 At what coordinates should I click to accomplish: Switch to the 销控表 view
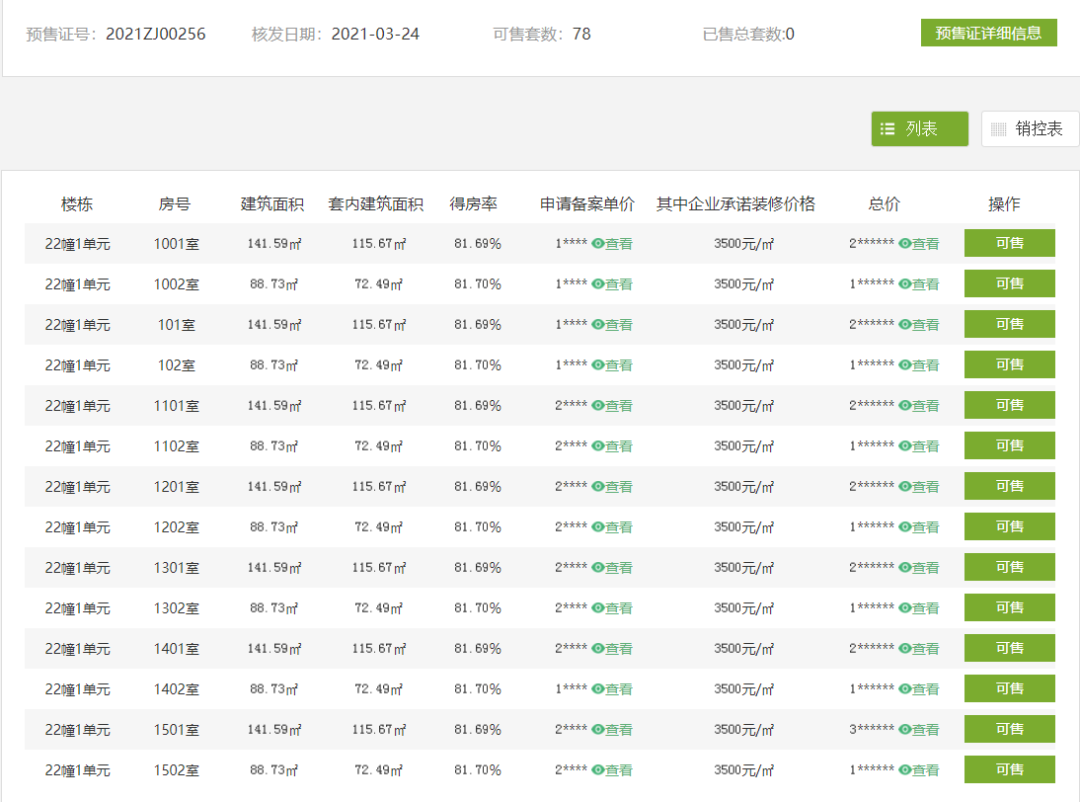pyautogui.click(x=1029, y=129)
